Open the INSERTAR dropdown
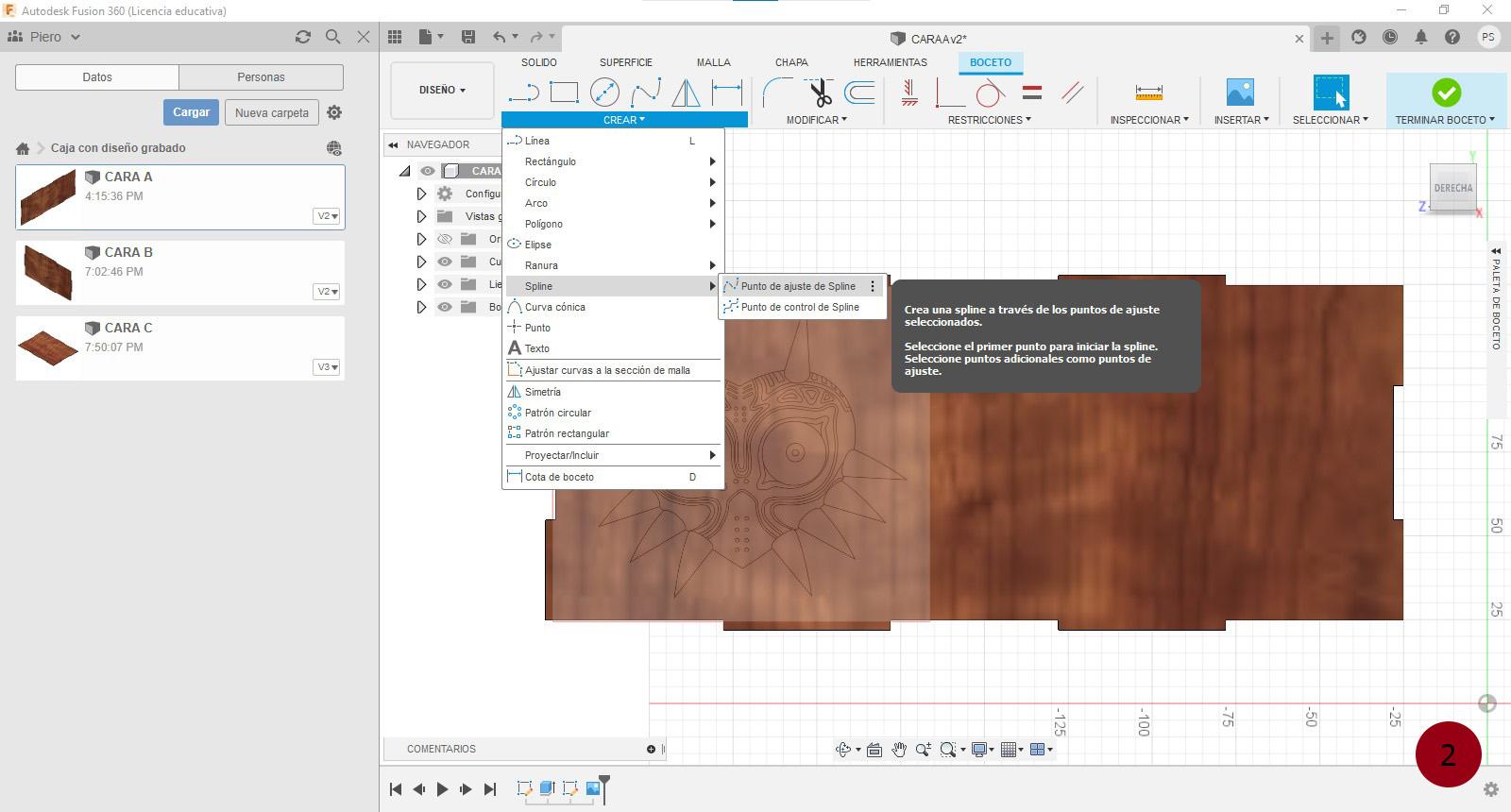The height and width of the screenshot is (812, 1511). tap(1241, 120)
